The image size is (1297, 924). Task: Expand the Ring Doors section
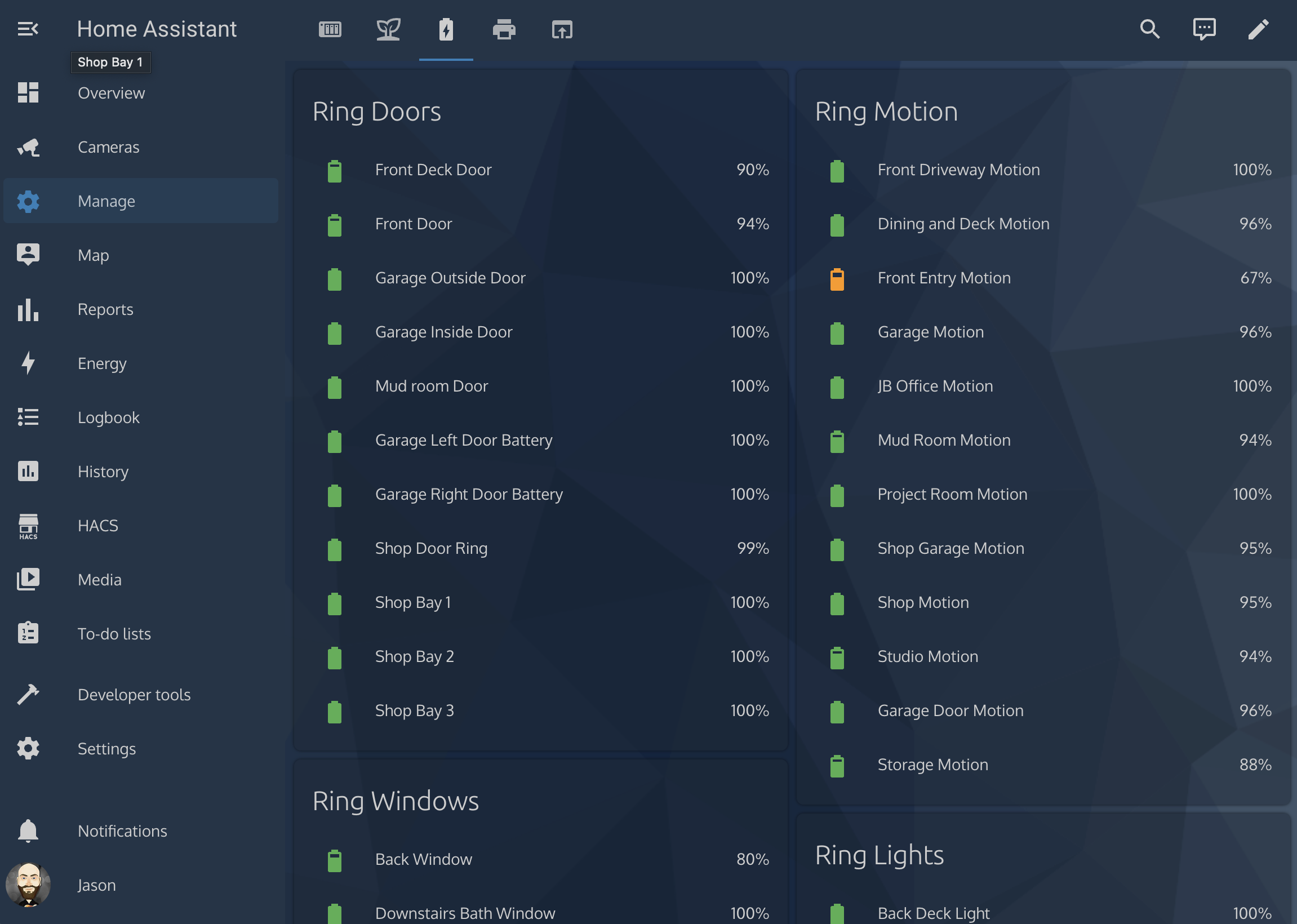(x=377, y=112)
